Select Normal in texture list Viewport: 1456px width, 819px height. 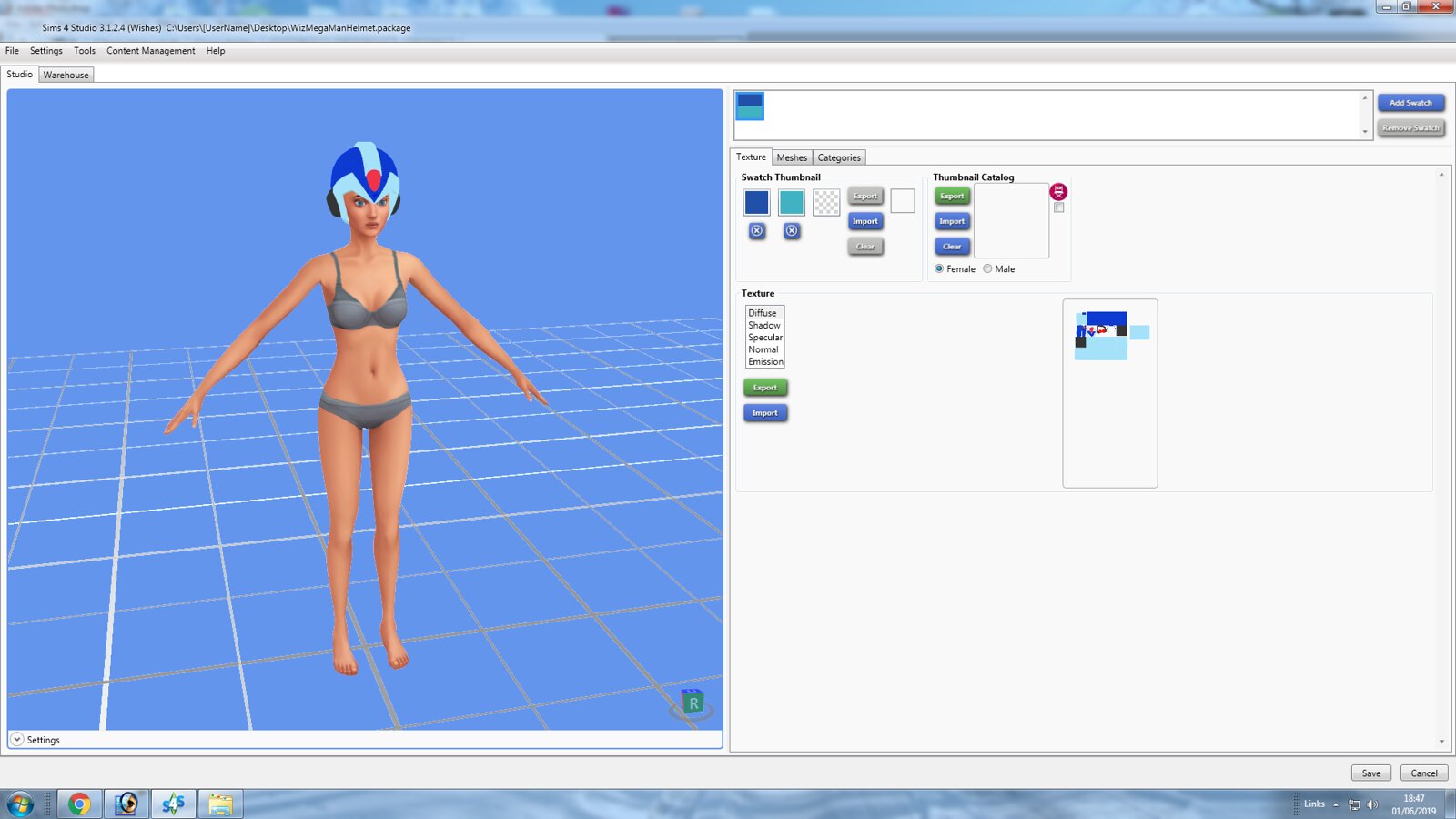tap(764, 349)
